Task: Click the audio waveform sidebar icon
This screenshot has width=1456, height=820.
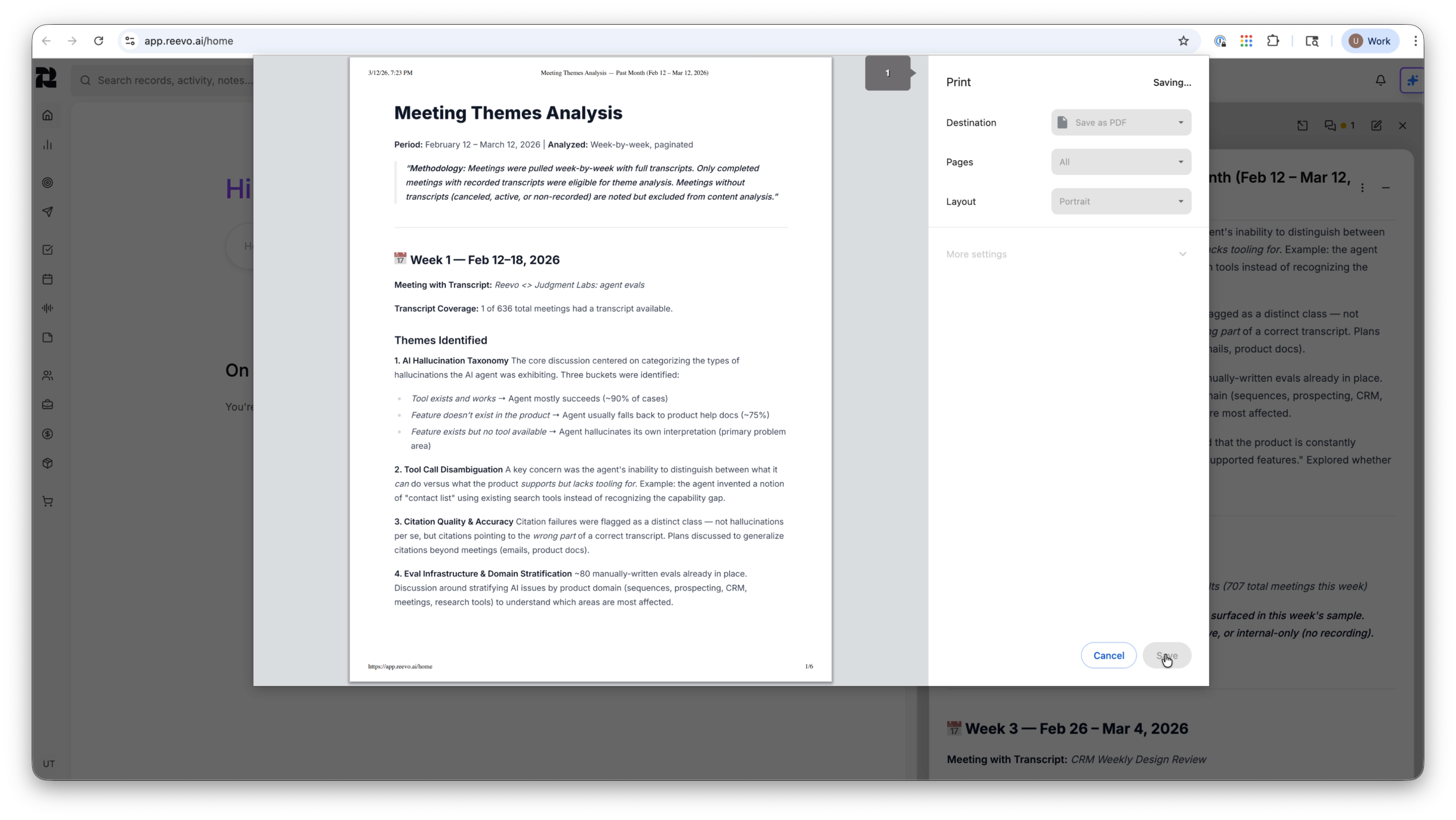Action: tap(47, 308)
